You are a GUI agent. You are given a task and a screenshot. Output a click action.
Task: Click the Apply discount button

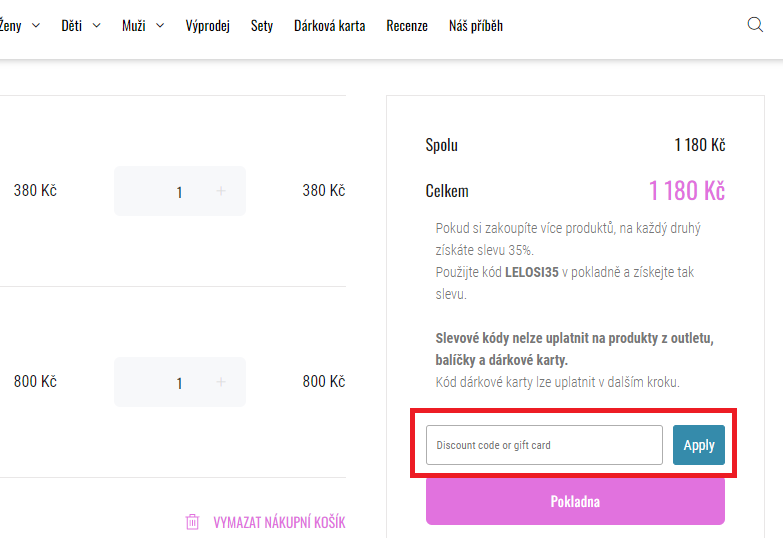pyautogui.click(x=699, y=445)
